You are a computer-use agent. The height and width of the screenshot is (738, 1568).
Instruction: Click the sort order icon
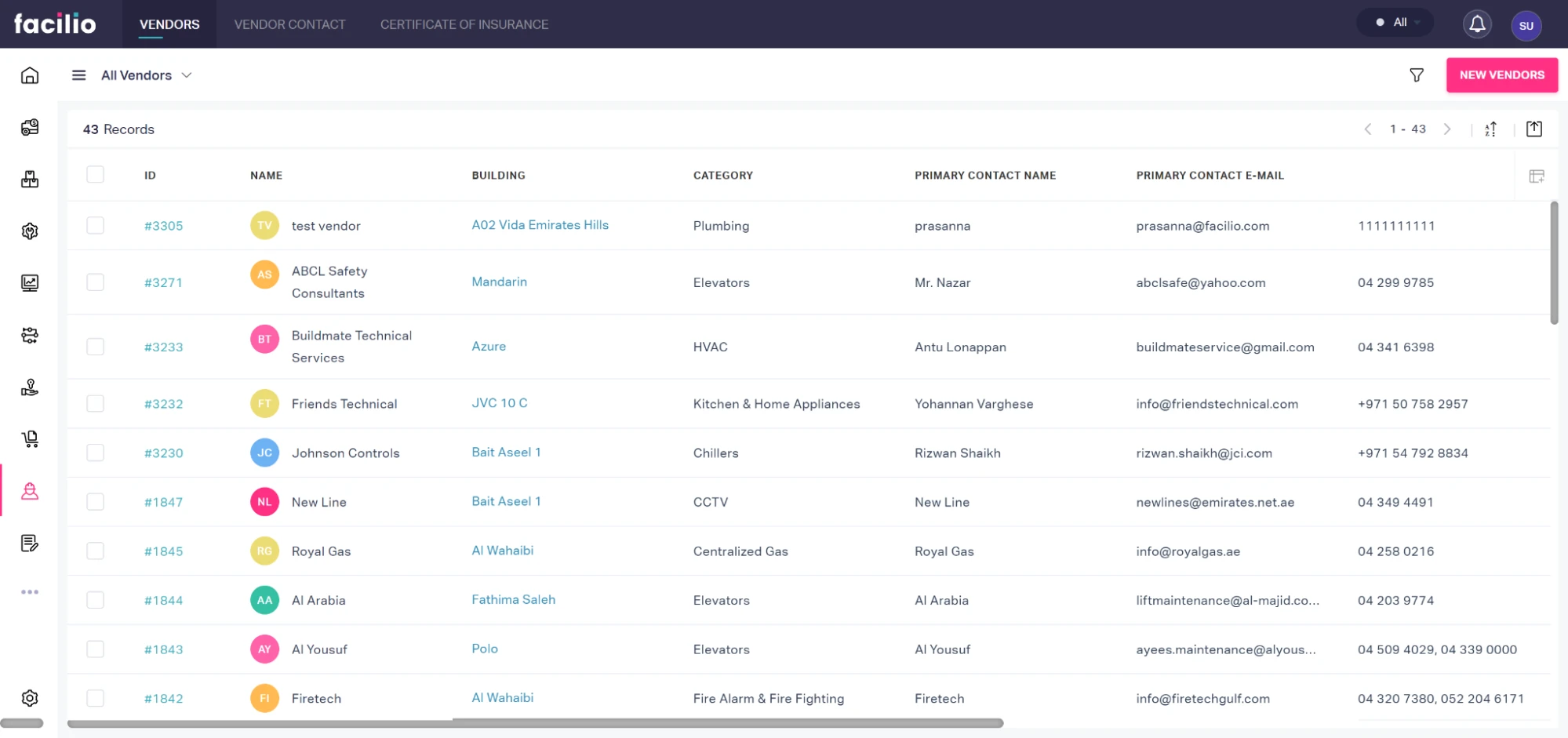pyautogui.click(x=1490, y=129)
